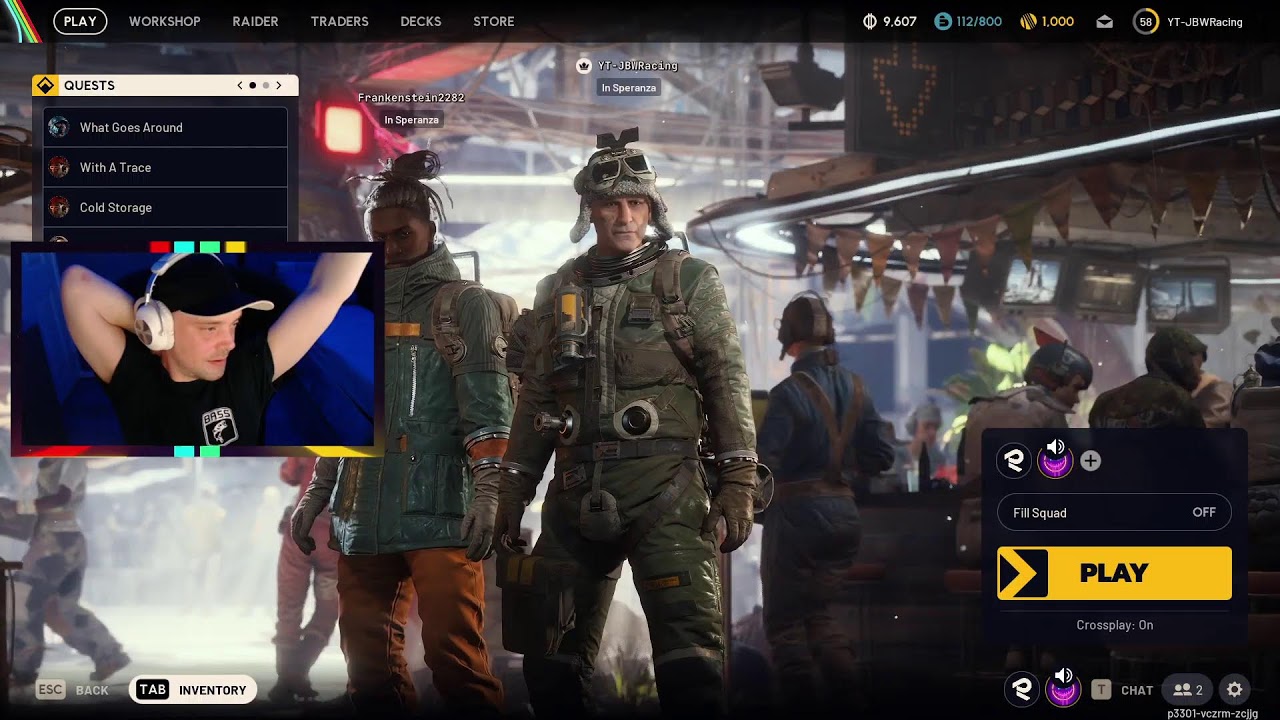Click the level 58 badge
Screen dimensions: 1280x720
pos(1146,21)
